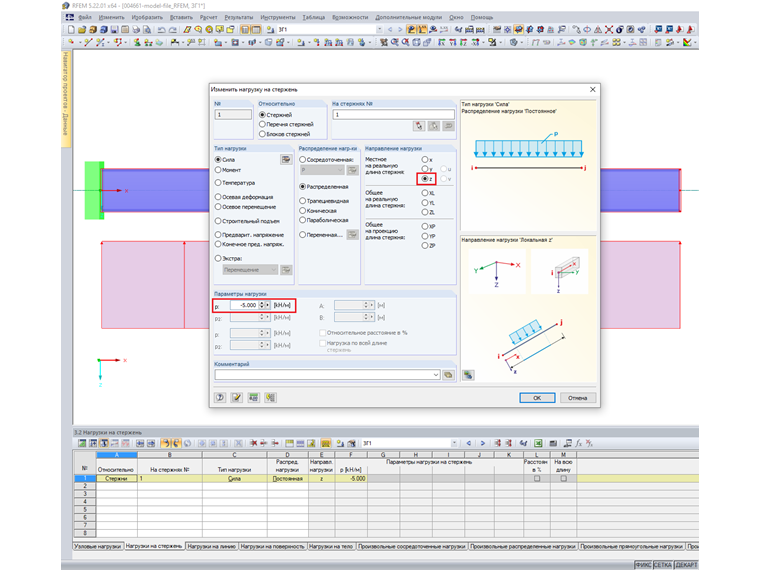This screenshot has height=570, width=760.
Task: Open the Файл menu
Action: point(85,17)
